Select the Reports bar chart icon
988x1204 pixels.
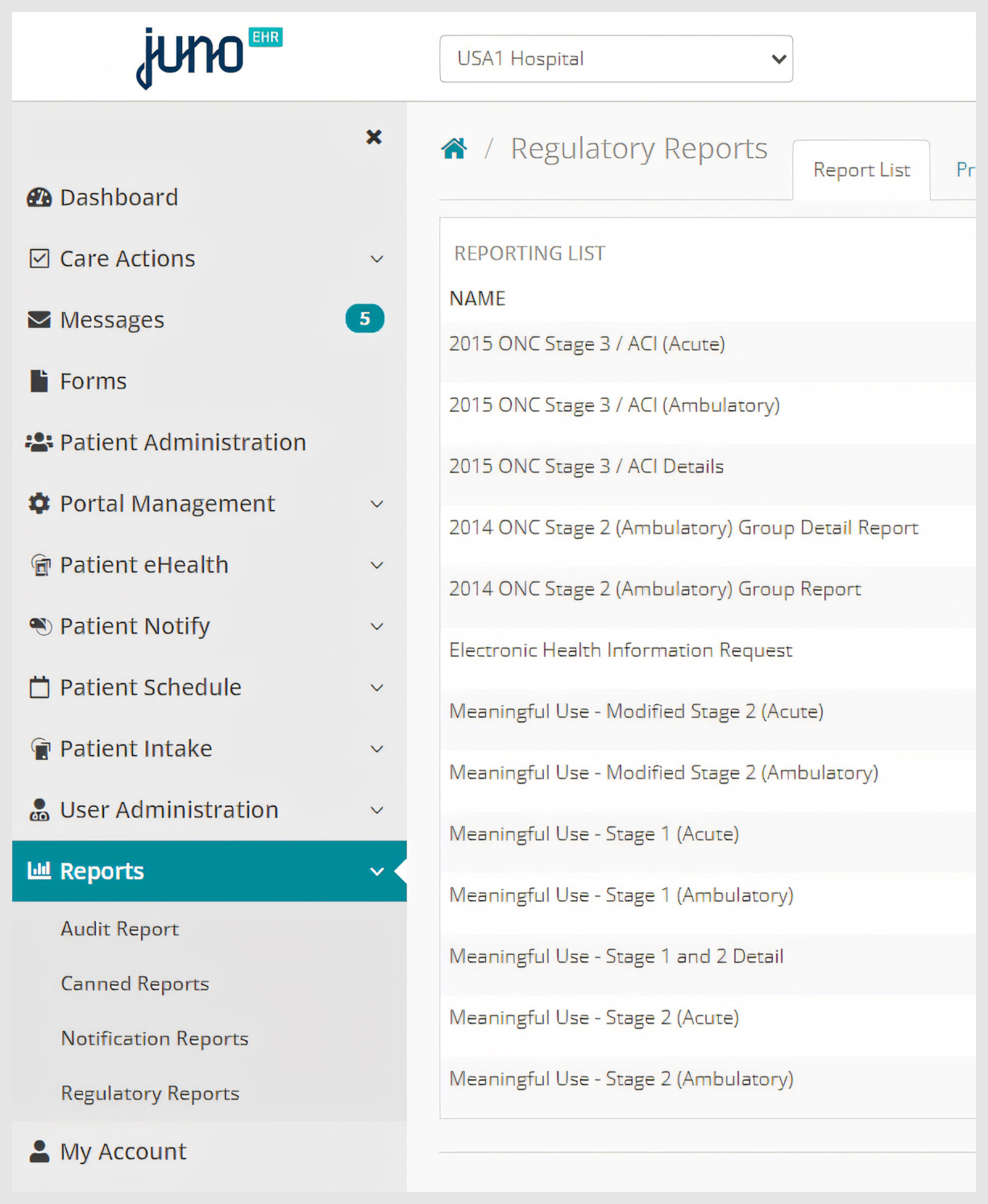click(39, 870)
